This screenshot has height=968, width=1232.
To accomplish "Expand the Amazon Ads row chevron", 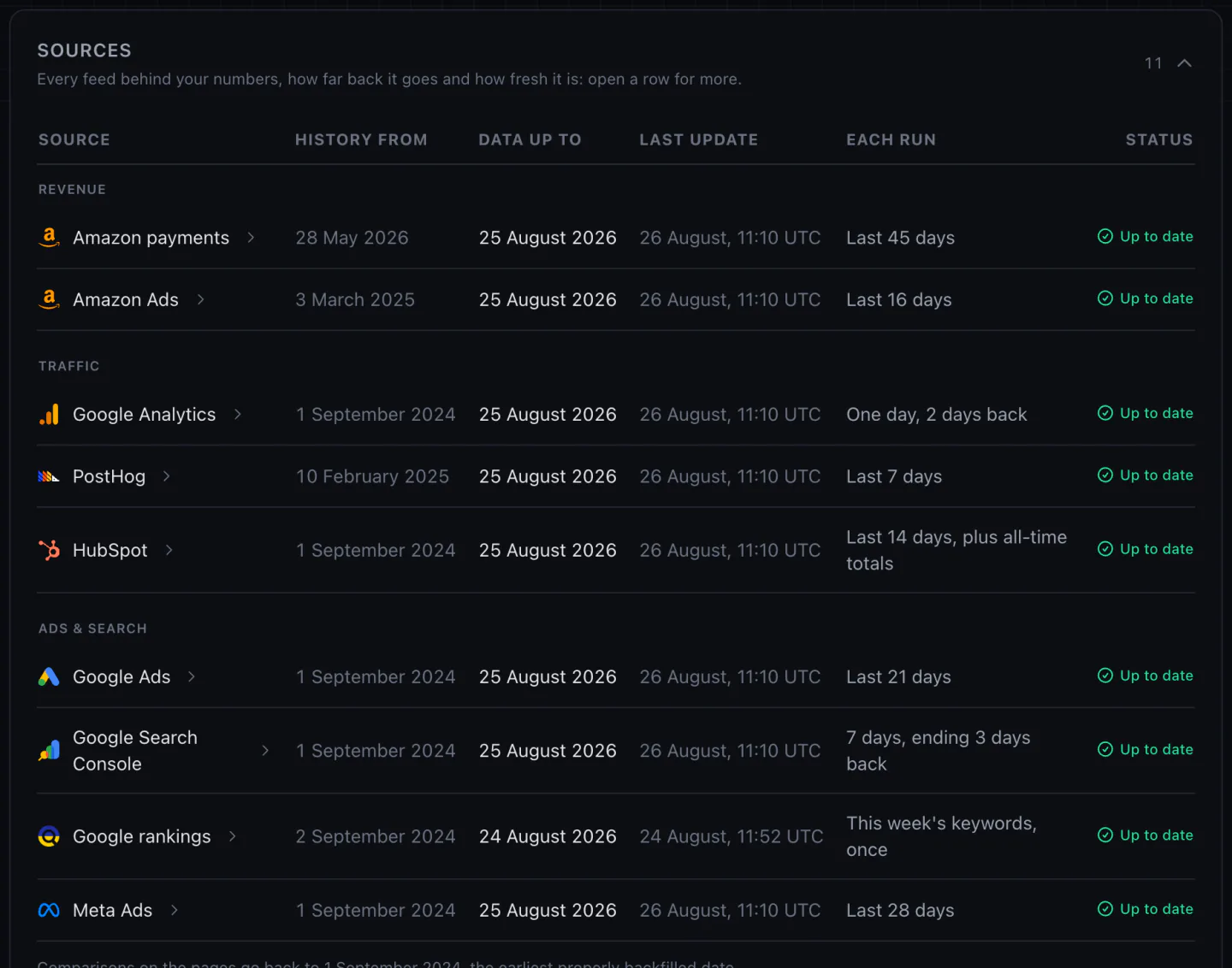I will click(x=200, y=299).
